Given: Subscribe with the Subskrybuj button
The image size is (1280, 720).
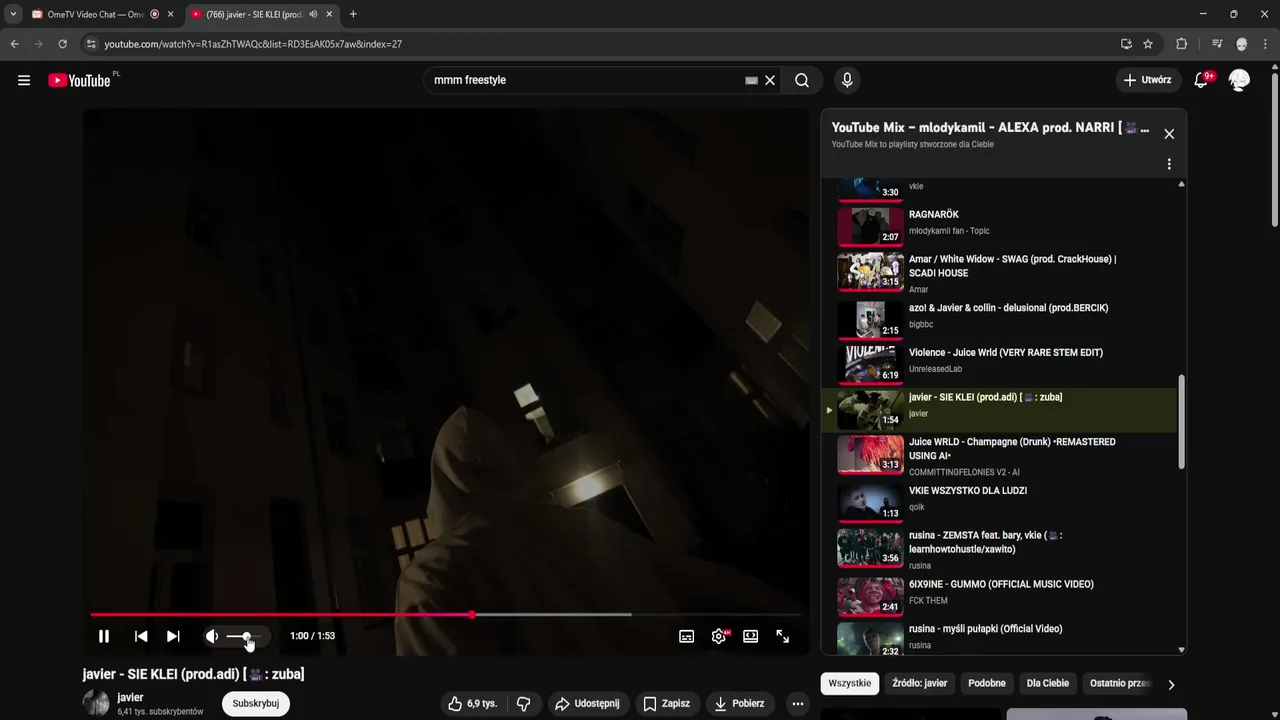Looking at the screenshot, I should coord(255,703).
